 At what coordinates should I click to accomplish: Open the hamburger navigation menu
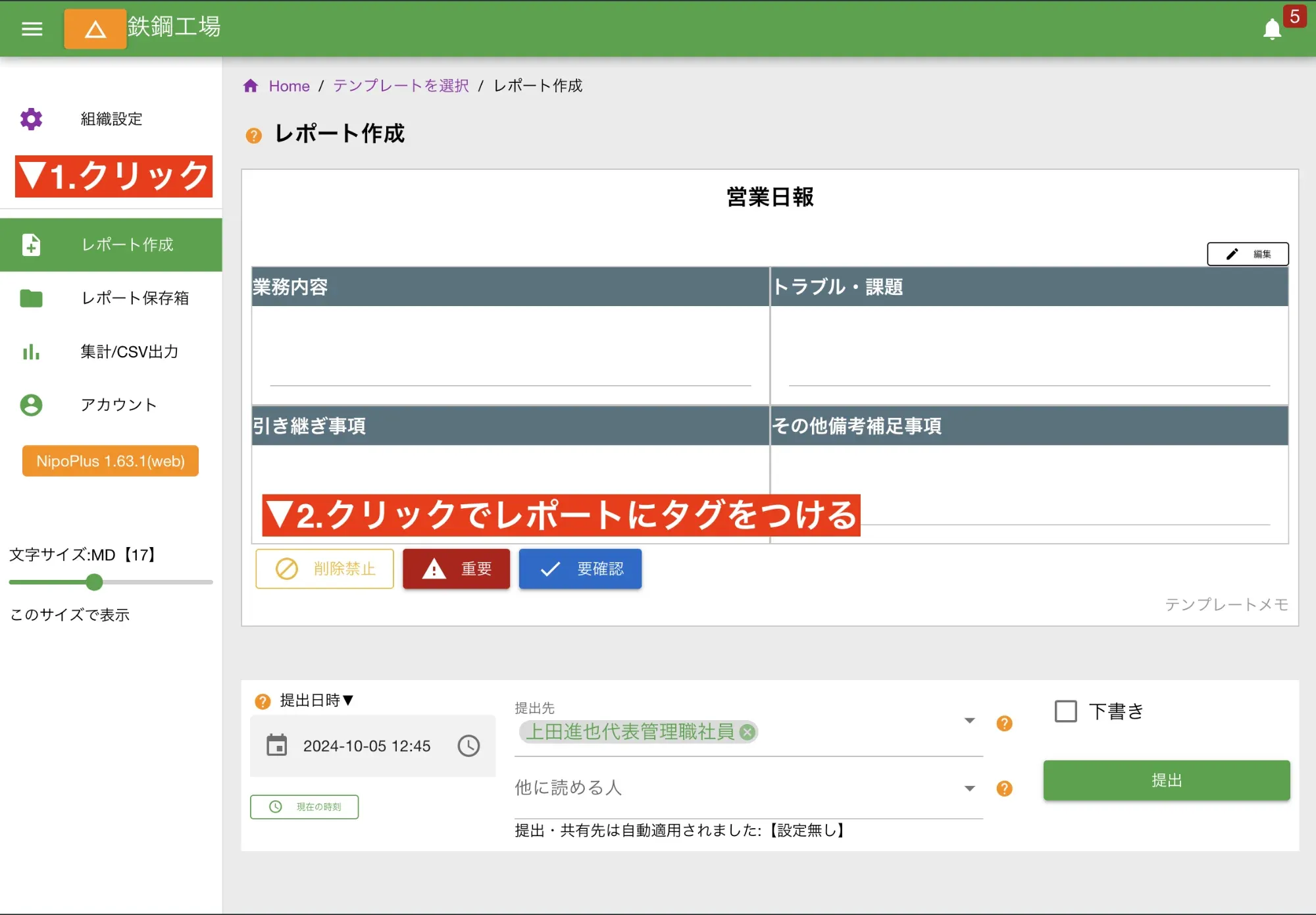click(x=32, y=29)
